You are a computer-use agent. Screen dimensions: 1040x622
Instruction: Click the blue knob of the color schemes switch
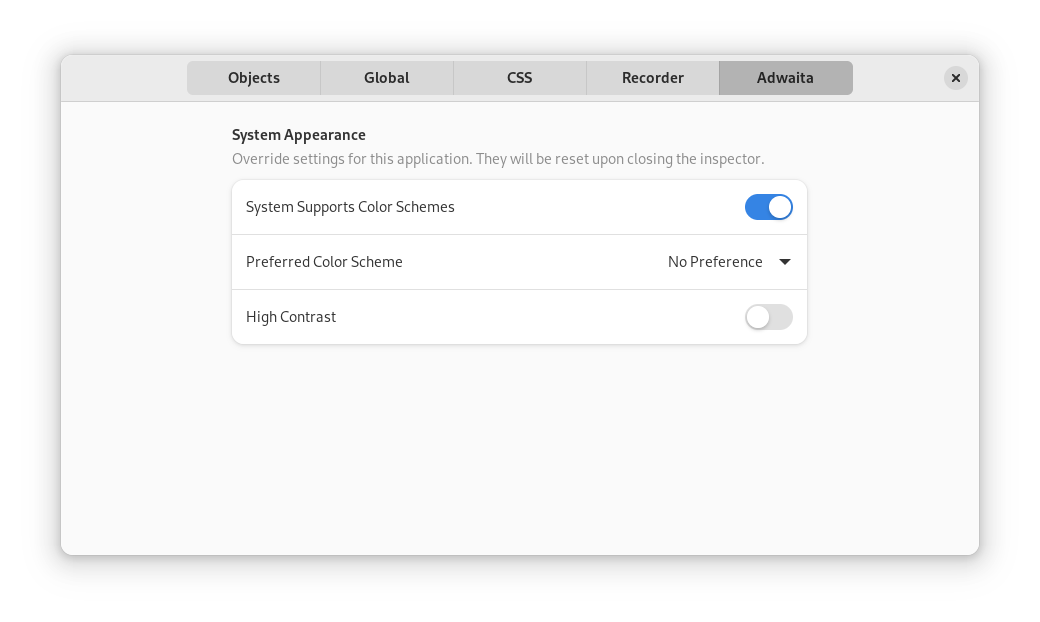(780, 207)
